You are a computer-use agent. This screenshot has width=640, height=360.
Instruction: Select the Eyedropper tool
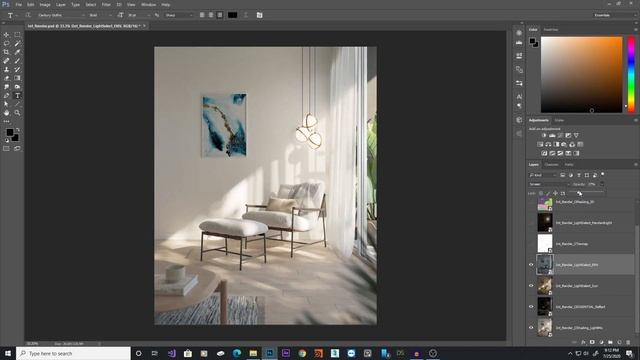coord(17,52)
